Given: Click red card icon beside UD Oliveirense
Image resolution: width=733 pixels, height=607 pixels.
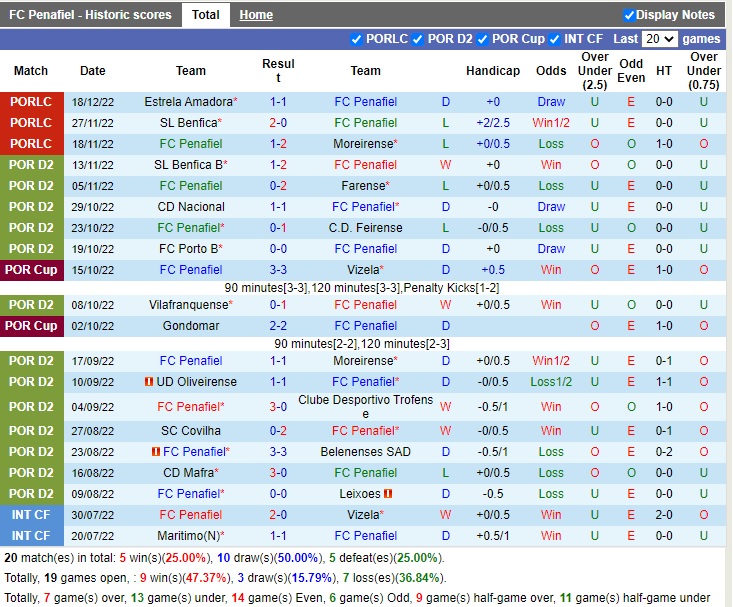Looking at the screenshot, I should [x=148, y=382].
